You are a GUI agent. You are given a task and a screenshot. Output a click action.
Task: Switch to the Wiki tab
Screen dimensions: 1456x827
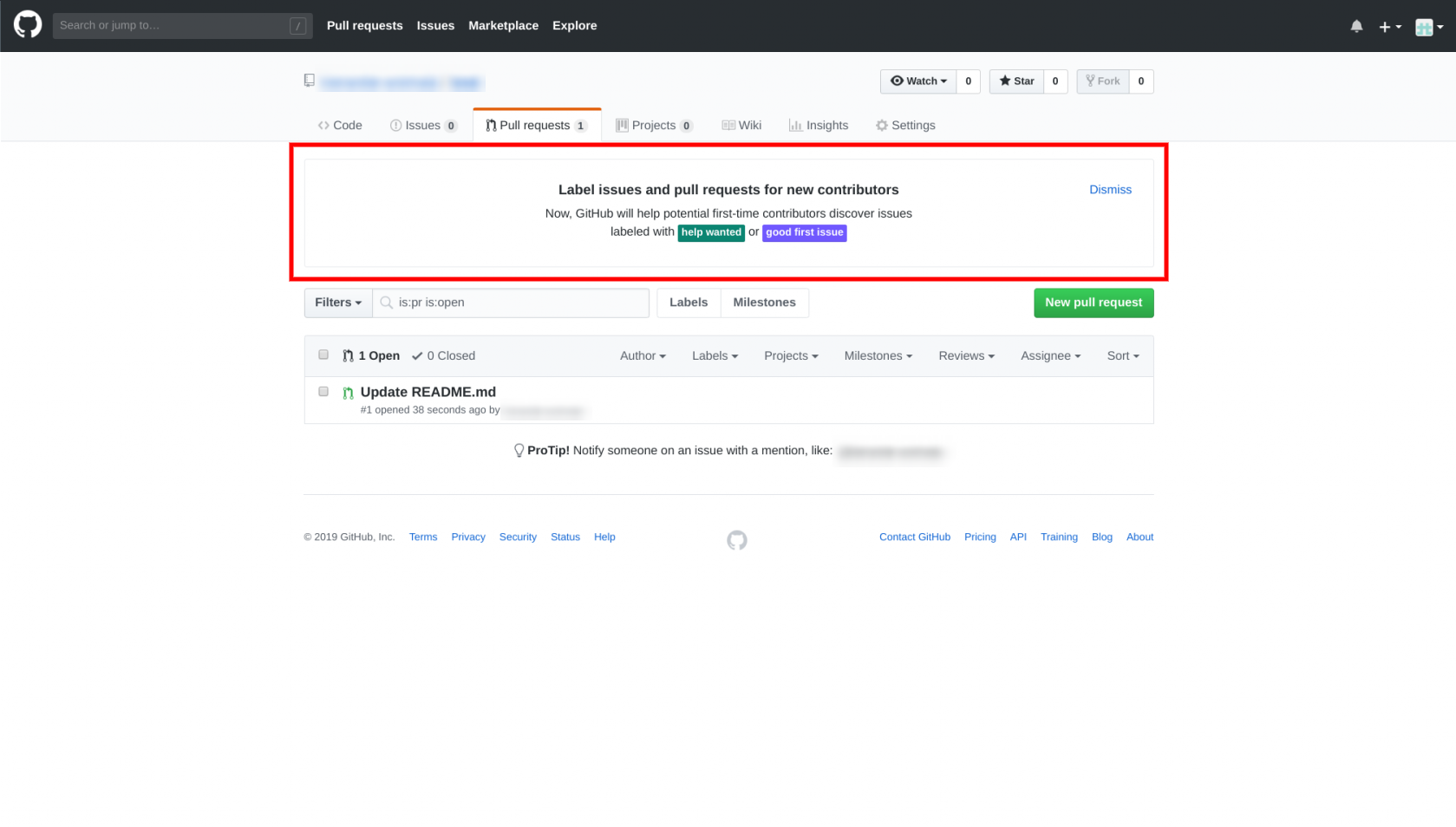tap(741, 126)
